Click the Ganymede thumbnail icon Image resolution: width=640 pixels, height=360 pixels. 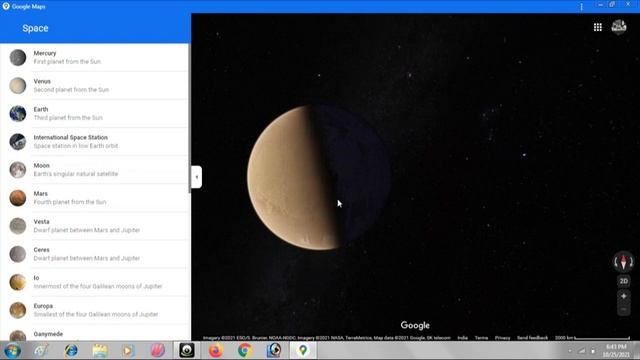[18, 336]
